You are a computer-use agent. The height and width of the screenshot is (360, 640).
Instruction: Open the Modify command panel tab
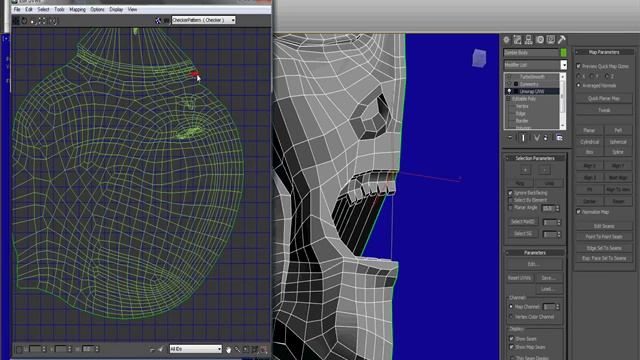pyautogui.click(x=518, y=40)
